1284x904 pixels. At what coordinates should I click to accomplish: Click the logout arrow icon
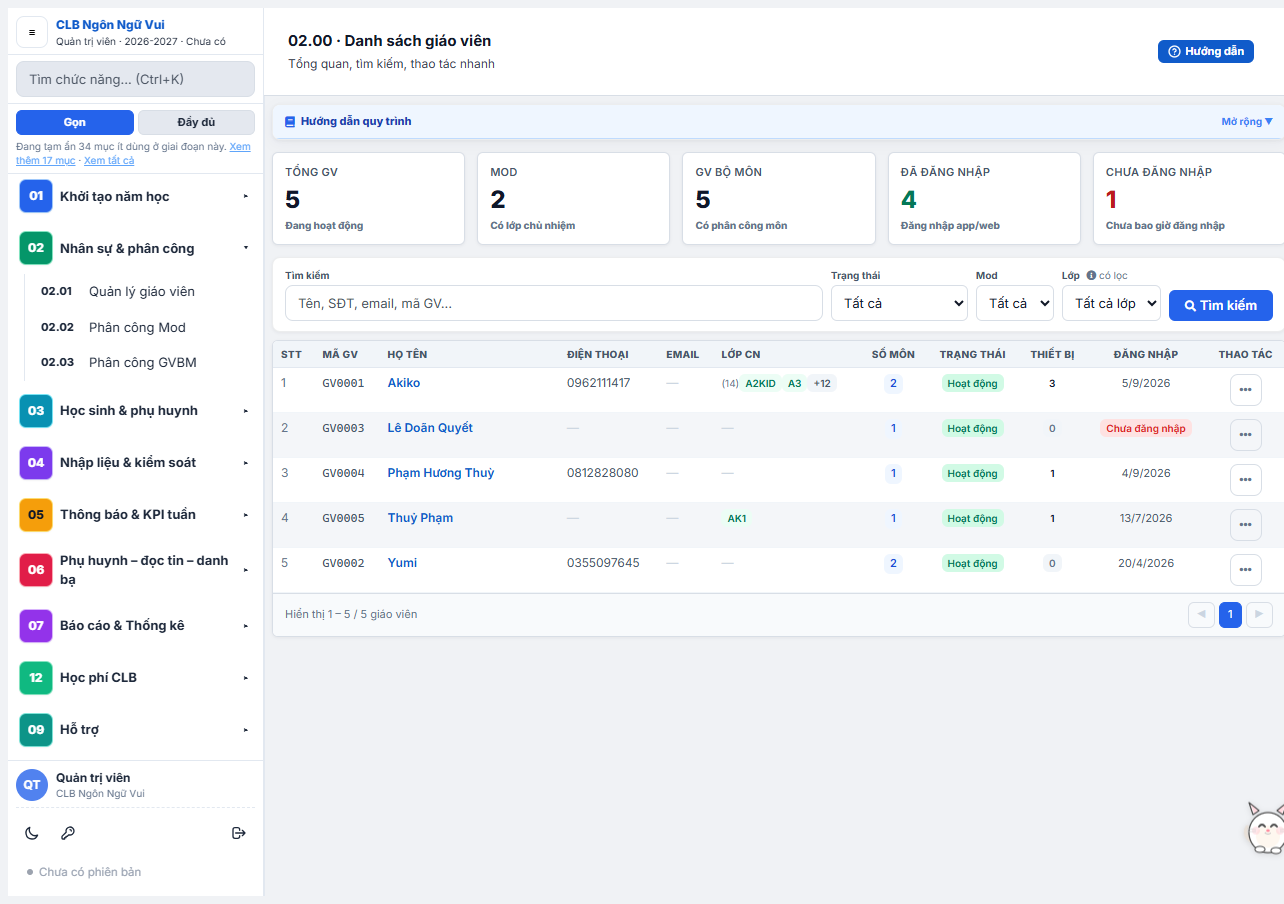(x=239, y=833)
